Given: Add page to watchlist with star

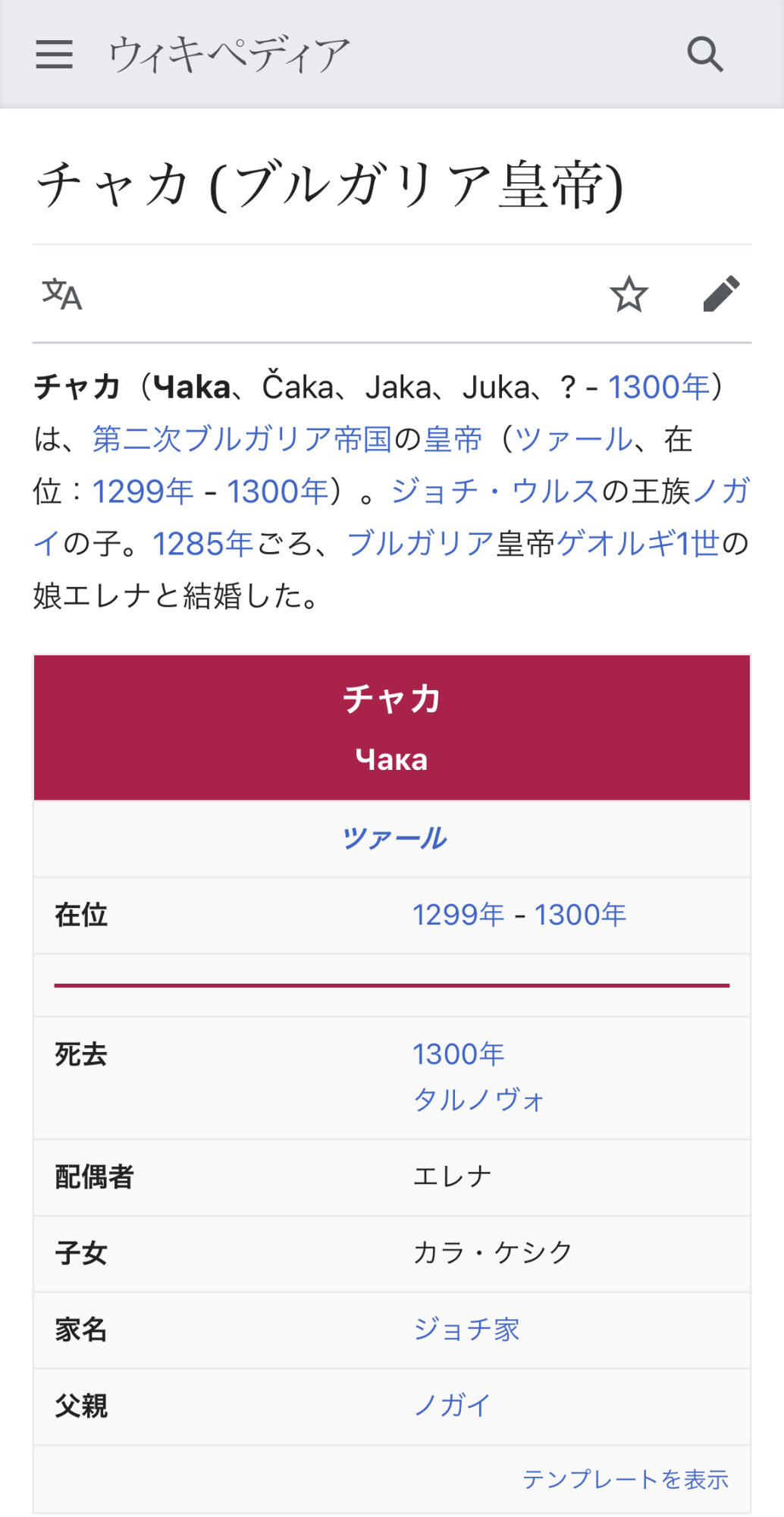Looking at the screenshot, I should (x=629, y=294).
